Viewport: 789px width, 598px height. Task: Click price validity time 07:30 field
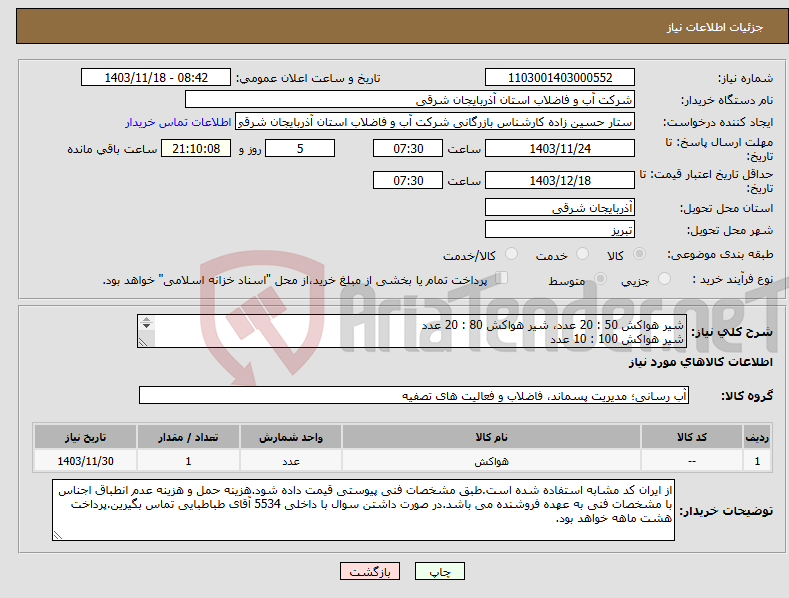408,180
